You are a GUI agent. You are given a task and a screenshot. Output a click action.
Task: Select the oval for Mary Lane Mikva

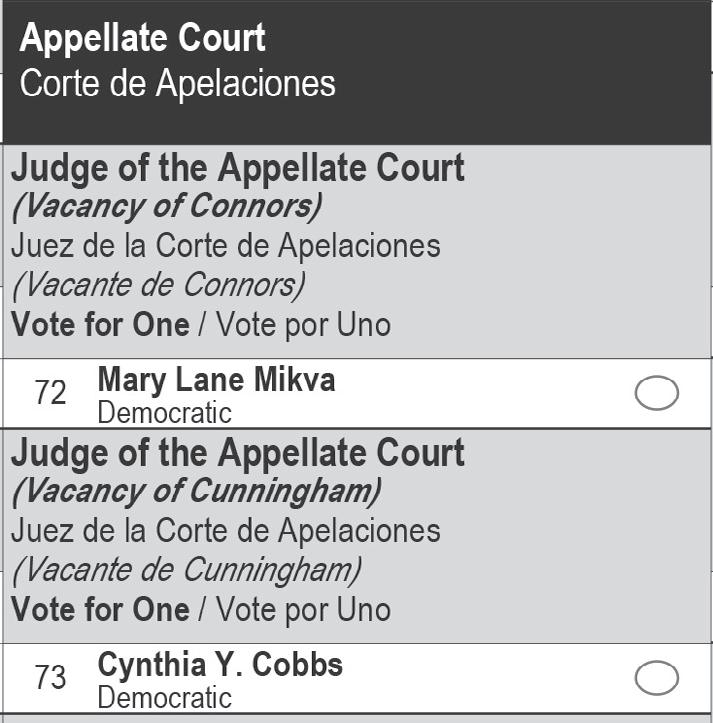coord(656,394)
